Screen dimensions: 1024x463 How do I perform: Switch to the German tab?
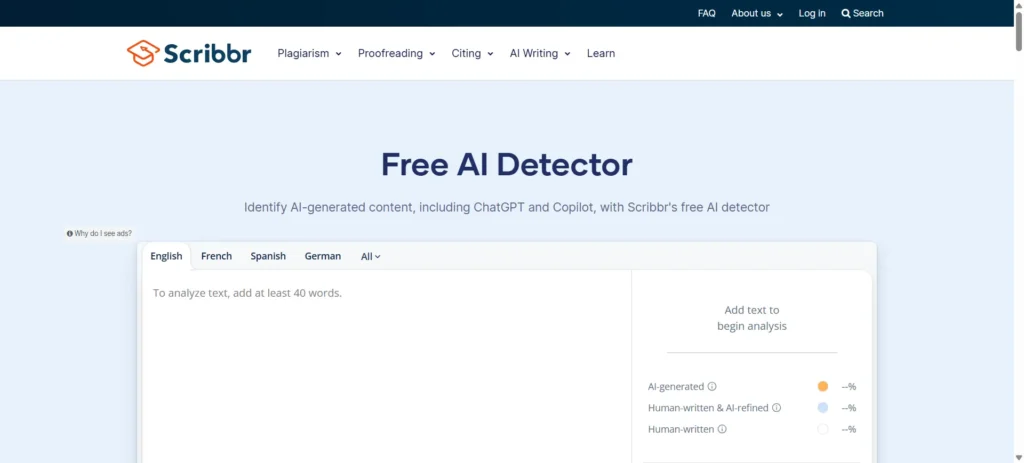pyautogui.click(x=323, y=256)
